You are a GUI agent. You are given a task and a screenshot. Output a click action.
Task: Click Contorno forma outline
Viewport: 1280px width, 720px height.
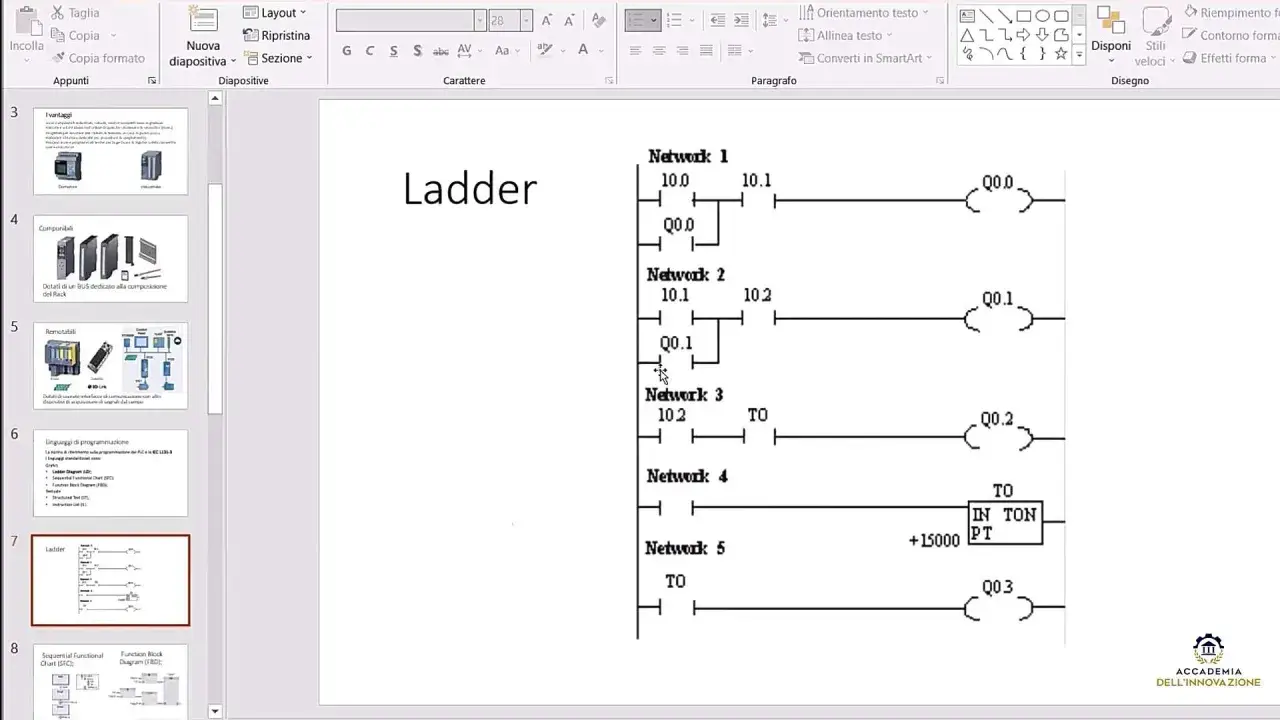tap(1230, 35)
